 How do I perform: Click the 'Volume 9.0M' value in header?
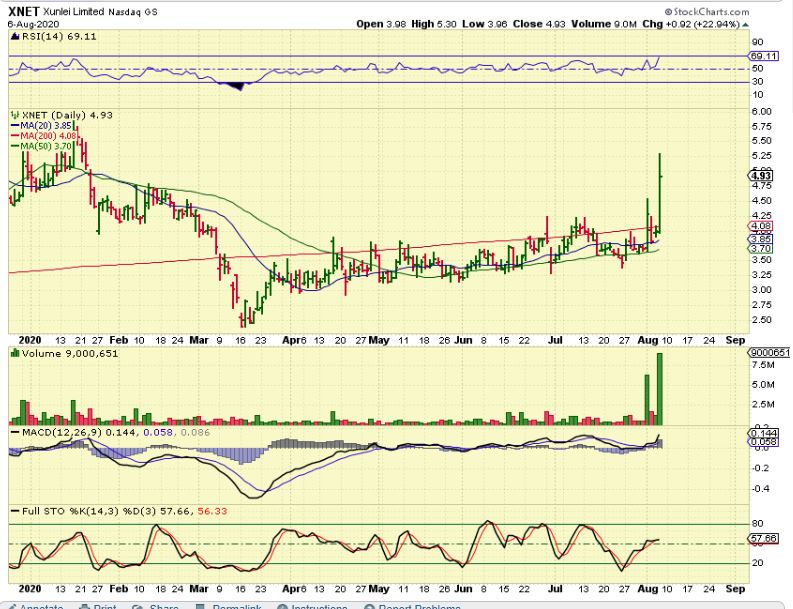[x=604, y=24]
